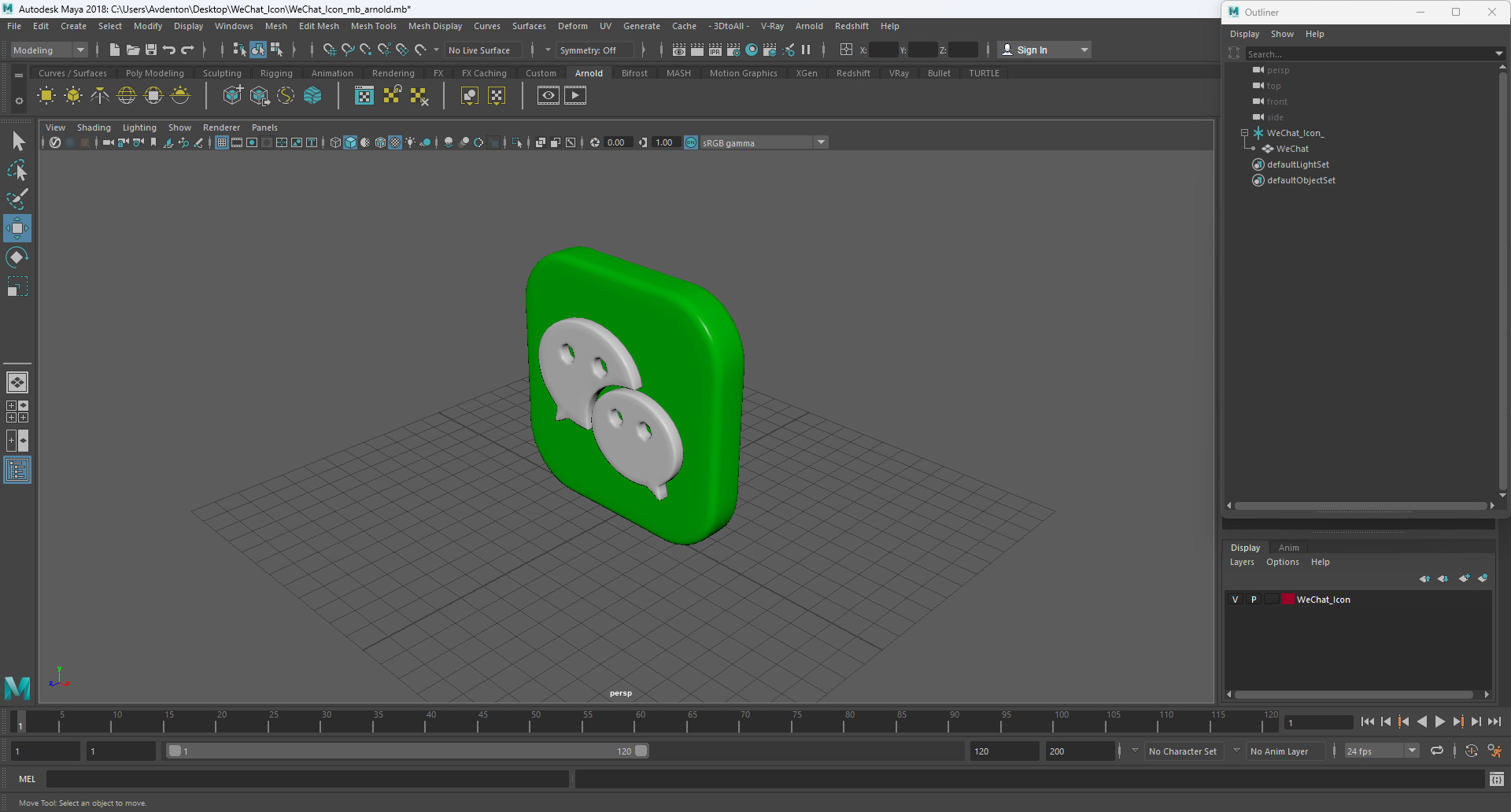The height and width of the screenshot is (812, 1511).
Task: Switch to the single perspective view layout
Action: (17, 382)
